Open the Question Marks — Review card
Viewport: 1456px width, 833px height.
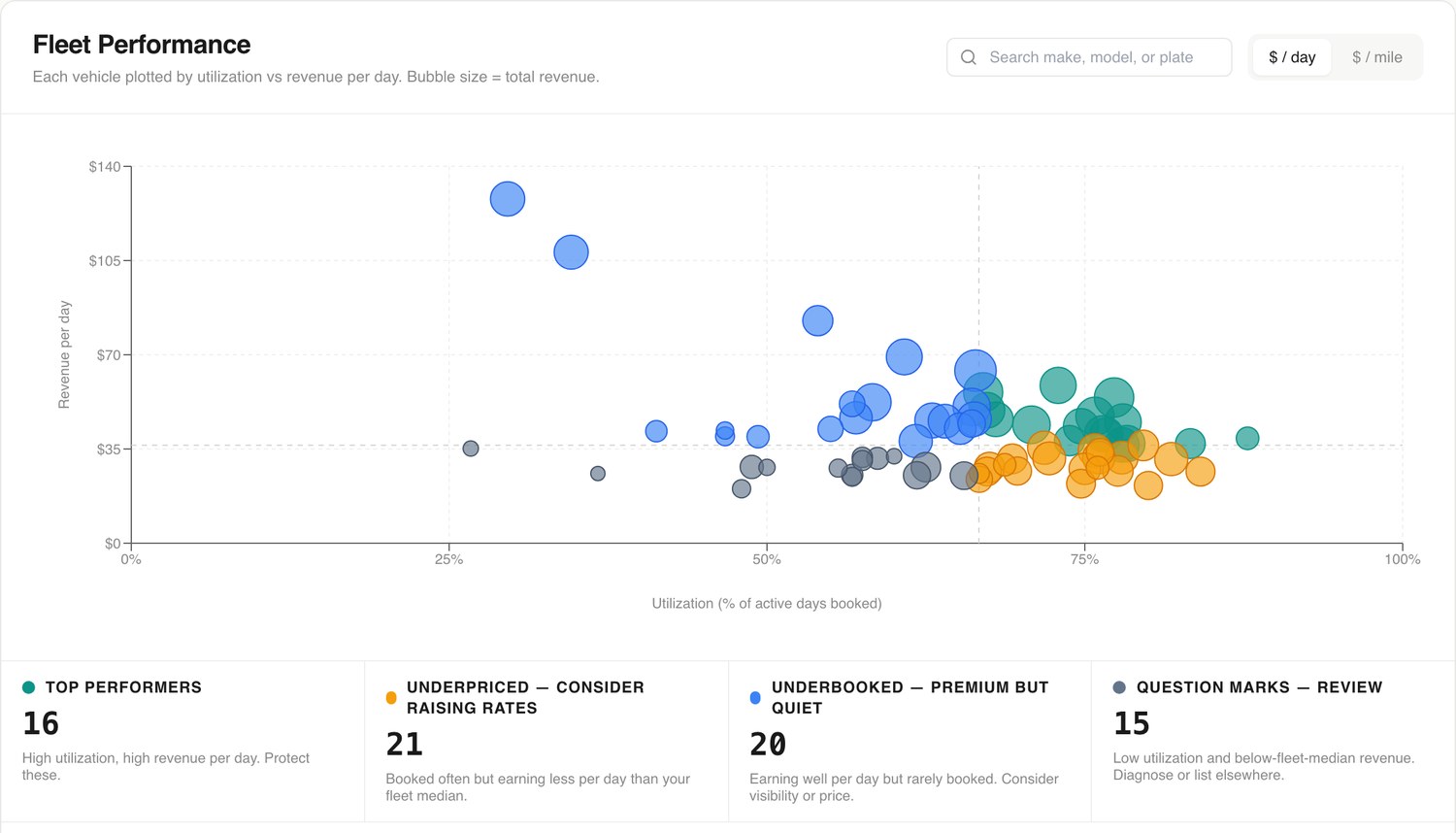1274,742
